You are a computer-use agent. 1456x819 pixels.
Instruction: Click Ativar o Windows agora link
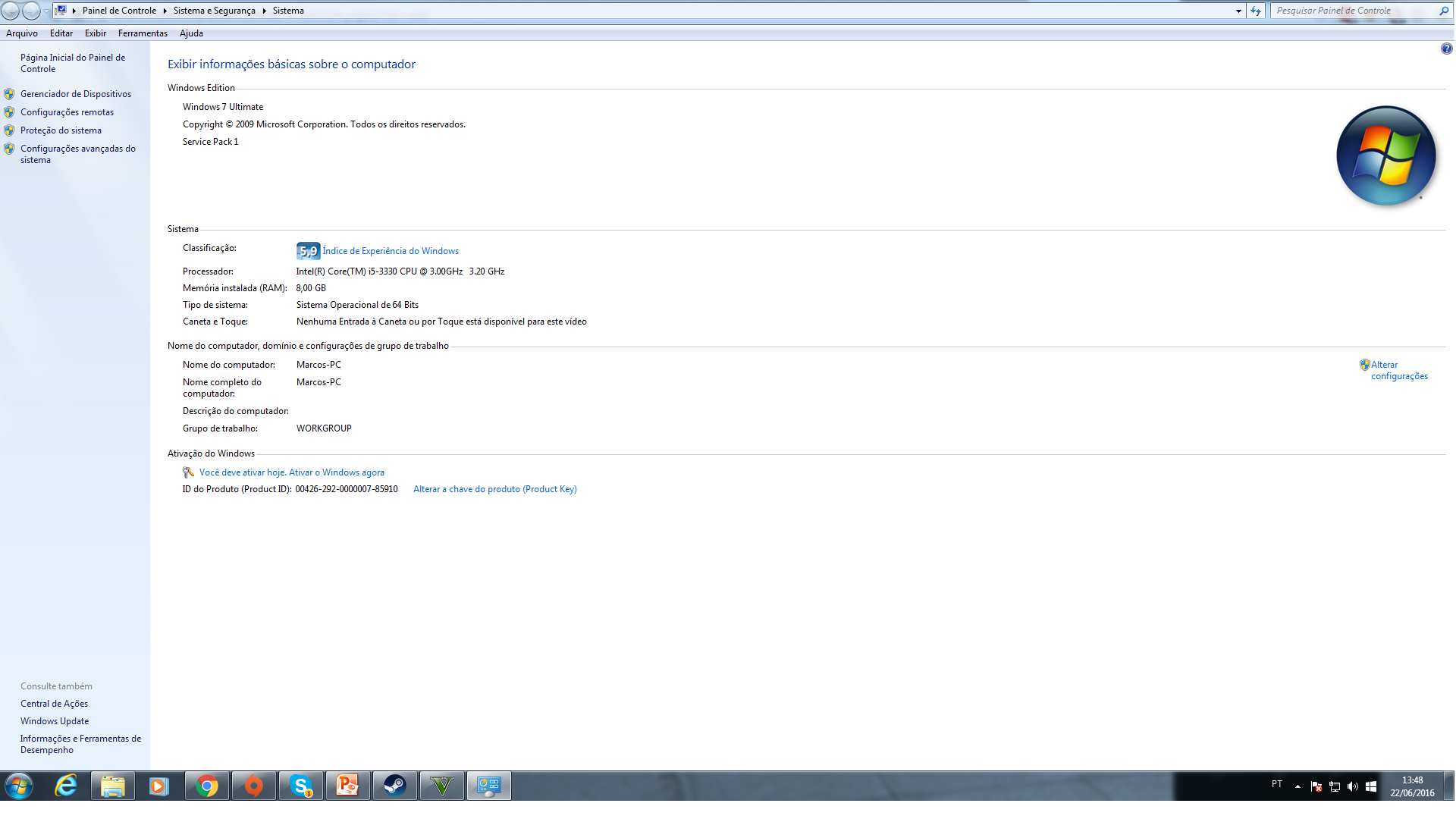tap(337, 472)
